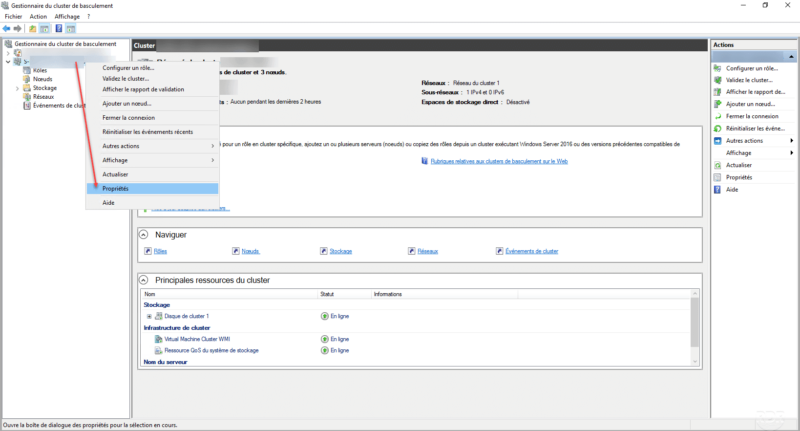The image size is (800, 431).
Task: Open Rubriques relatives aux clusters web link
Action: [x=499, y=161]
